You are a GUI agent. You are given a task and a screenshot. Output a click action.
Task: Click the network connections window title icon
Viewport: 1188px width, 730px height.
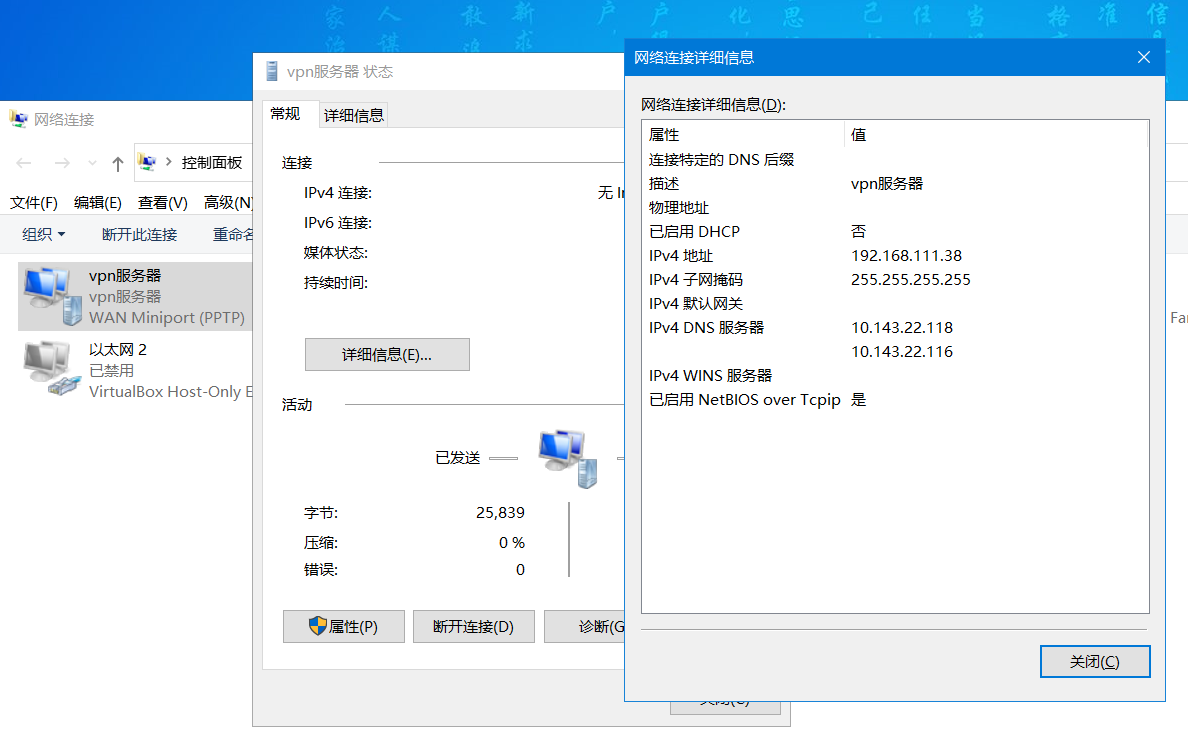coord(19,119)
